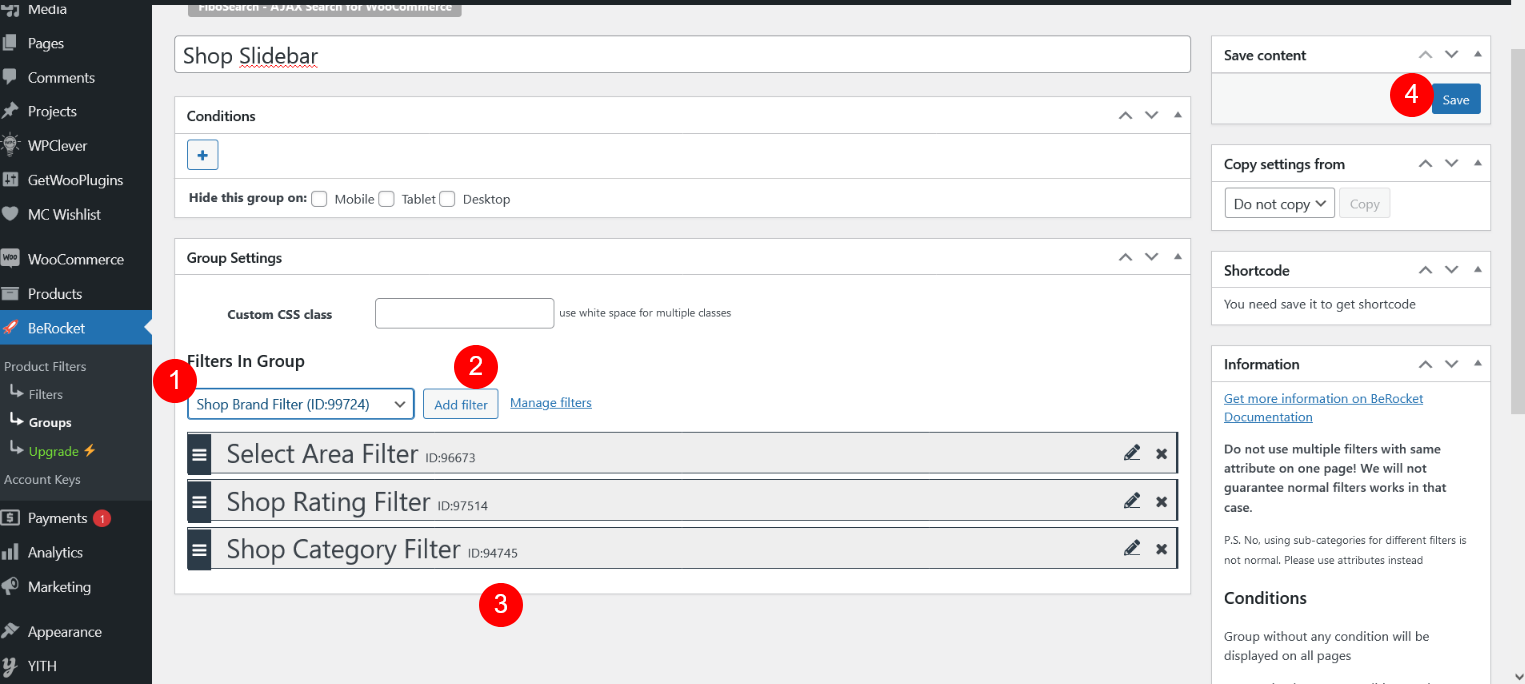The width and height of the screenshot is (1525, 684).
Task: Toggle hide group on Desktop
Action: (447, 199)
